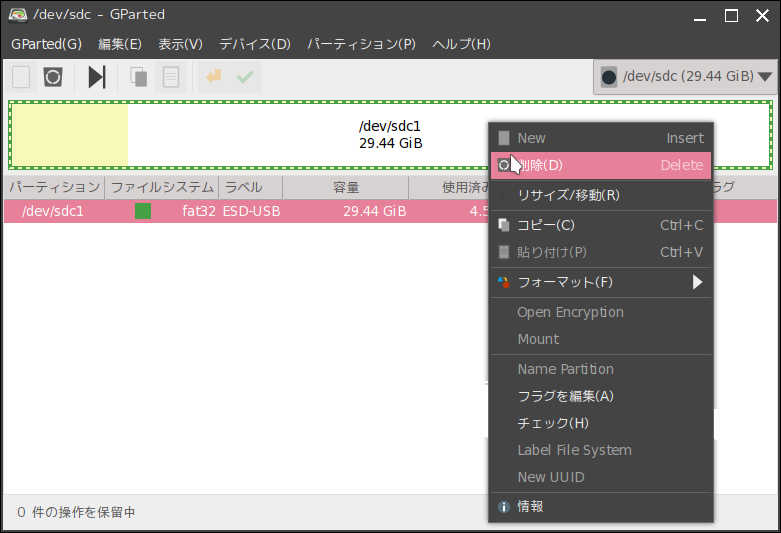Click the yellow used-space area in disk graphic

click(x=70, y=135)
